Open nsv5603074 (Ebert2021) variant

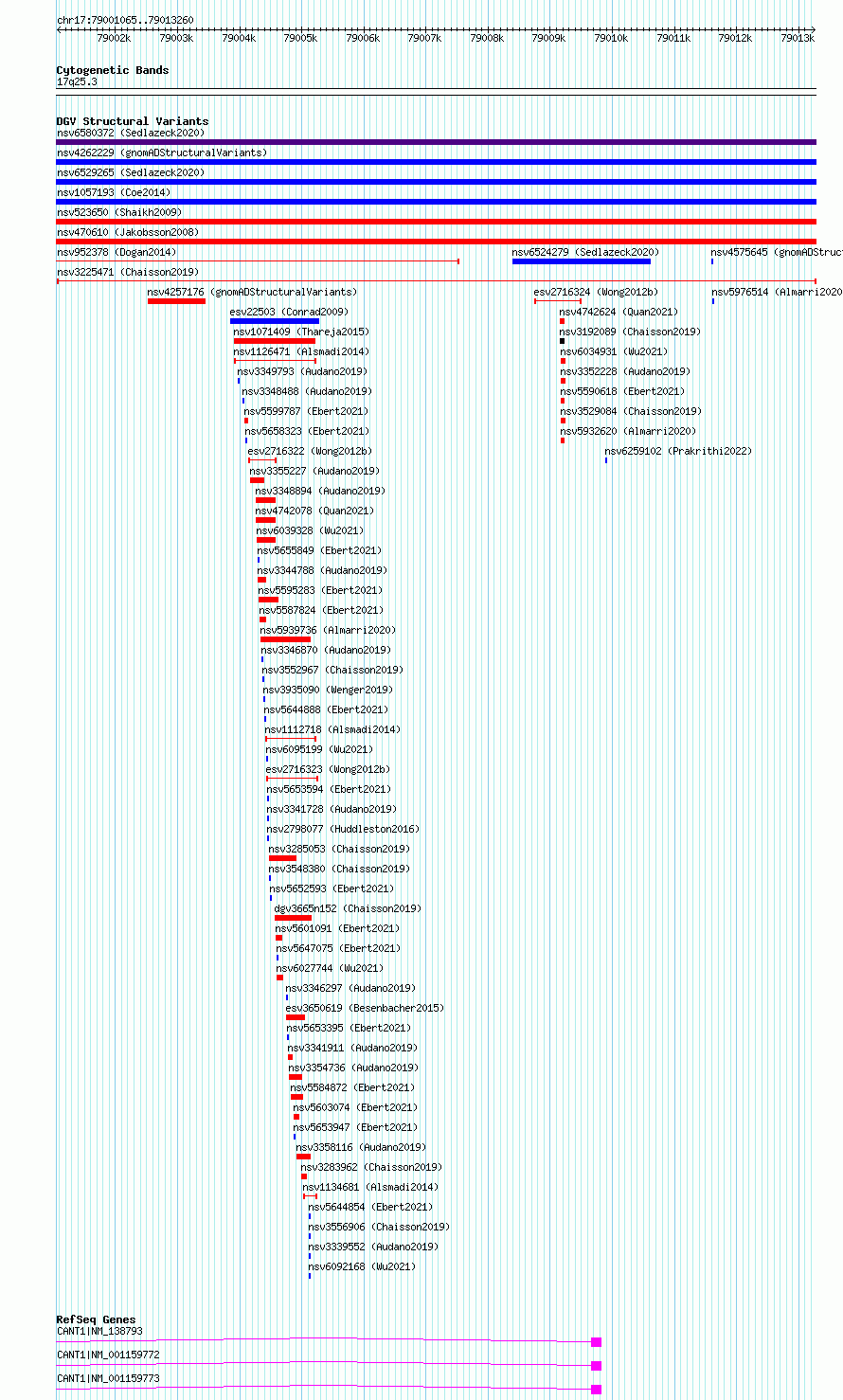[355, 1107]
